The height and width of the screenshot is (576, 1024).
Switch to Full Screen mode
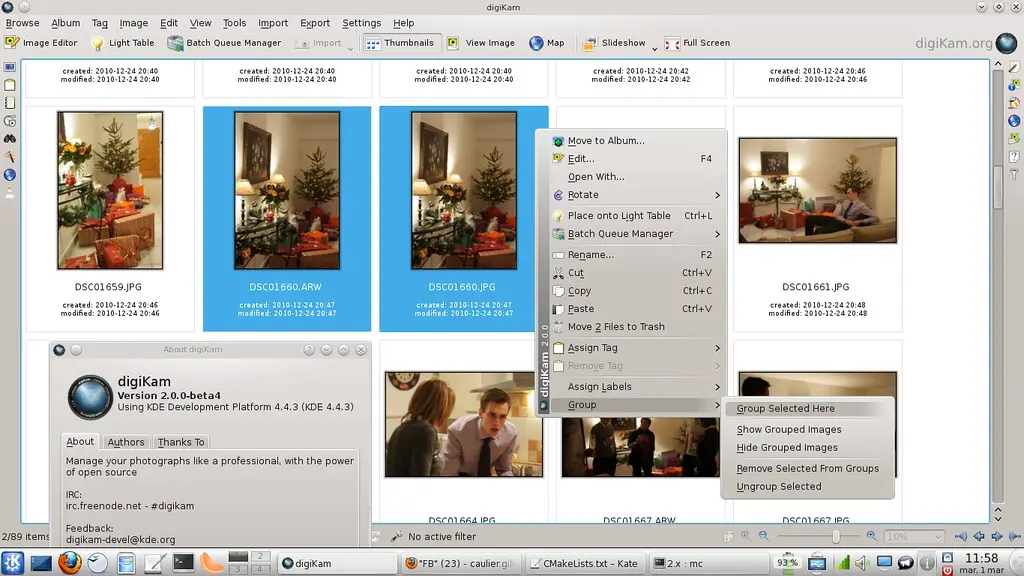(698, 43)
